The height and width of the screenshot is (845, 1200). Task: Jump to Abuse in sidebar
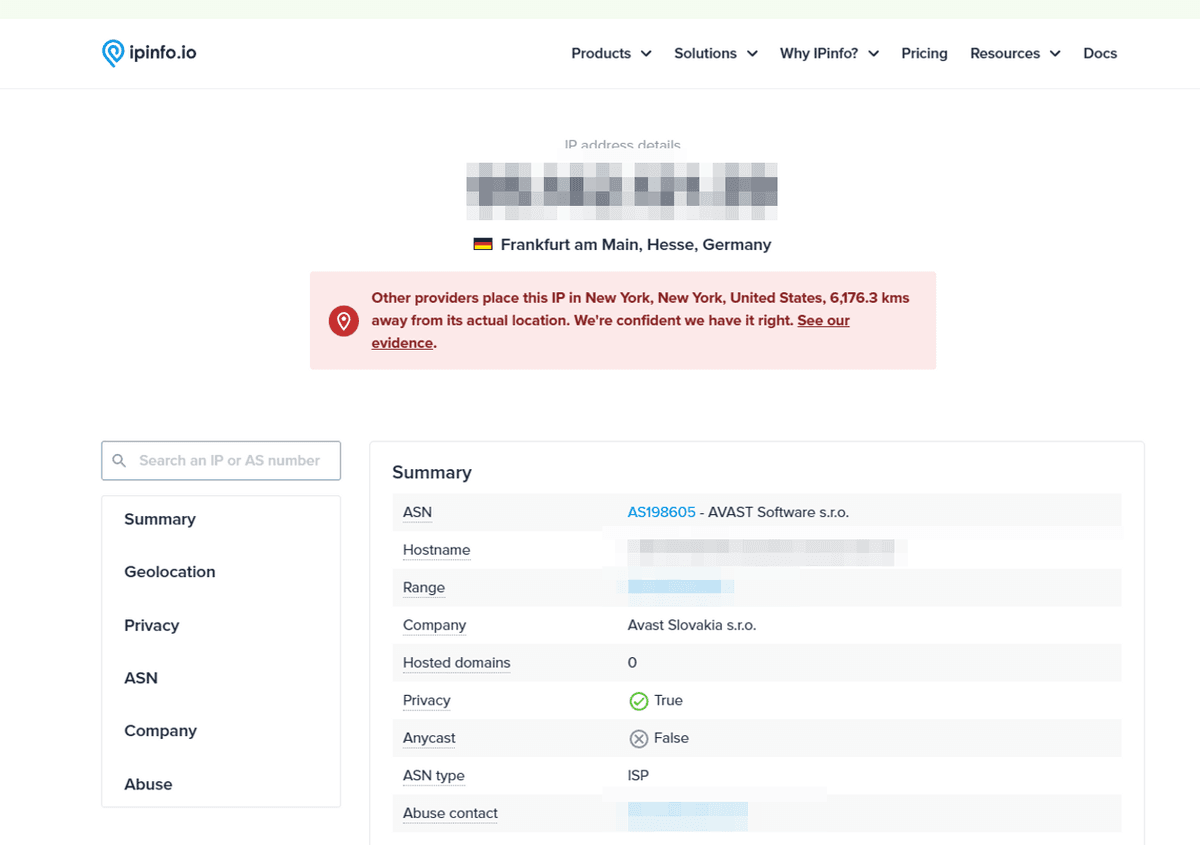coord(148,784)
